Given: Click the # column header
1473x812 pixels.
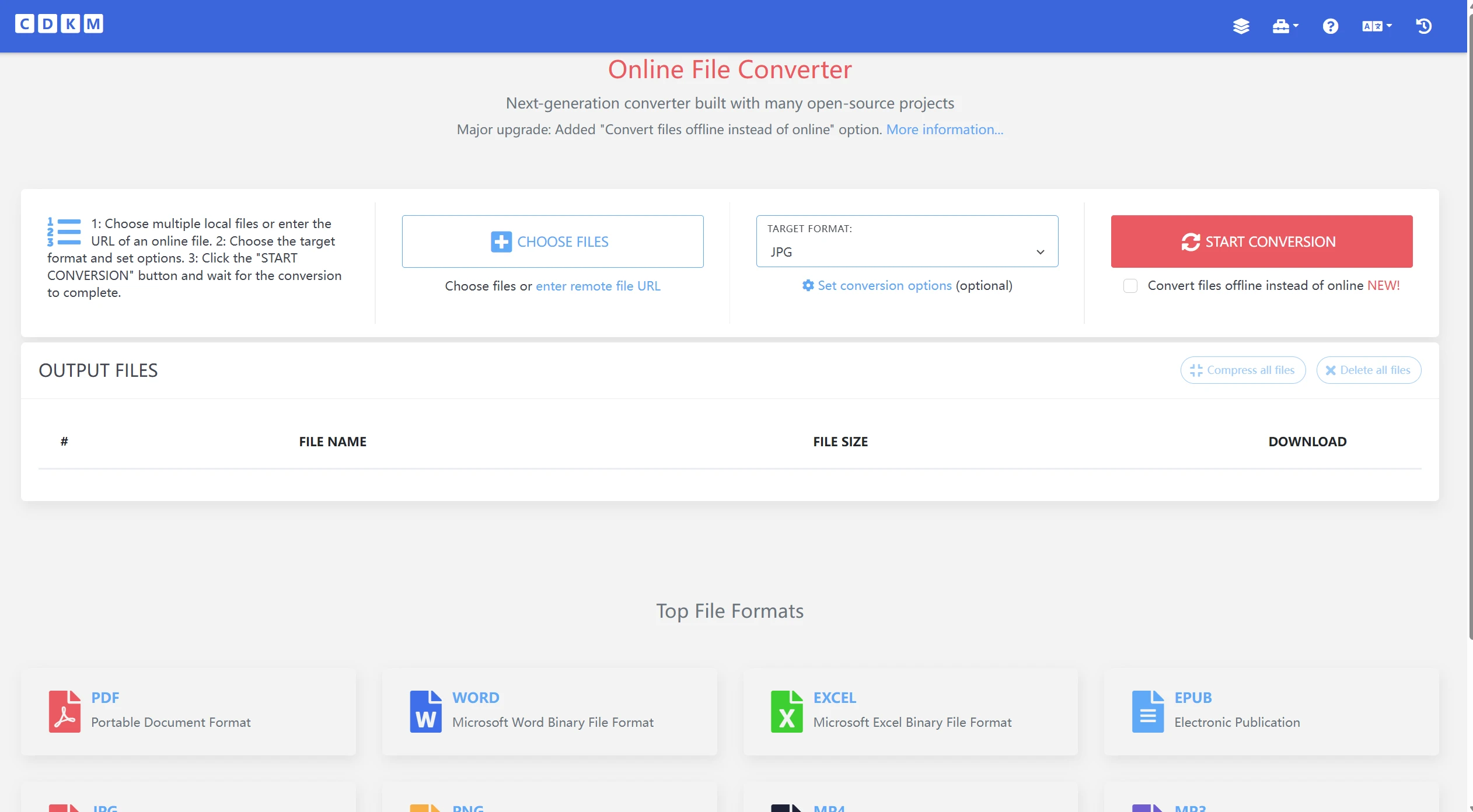Looking at the screenshot, I should pyautogui.click(x=64, y=442).
